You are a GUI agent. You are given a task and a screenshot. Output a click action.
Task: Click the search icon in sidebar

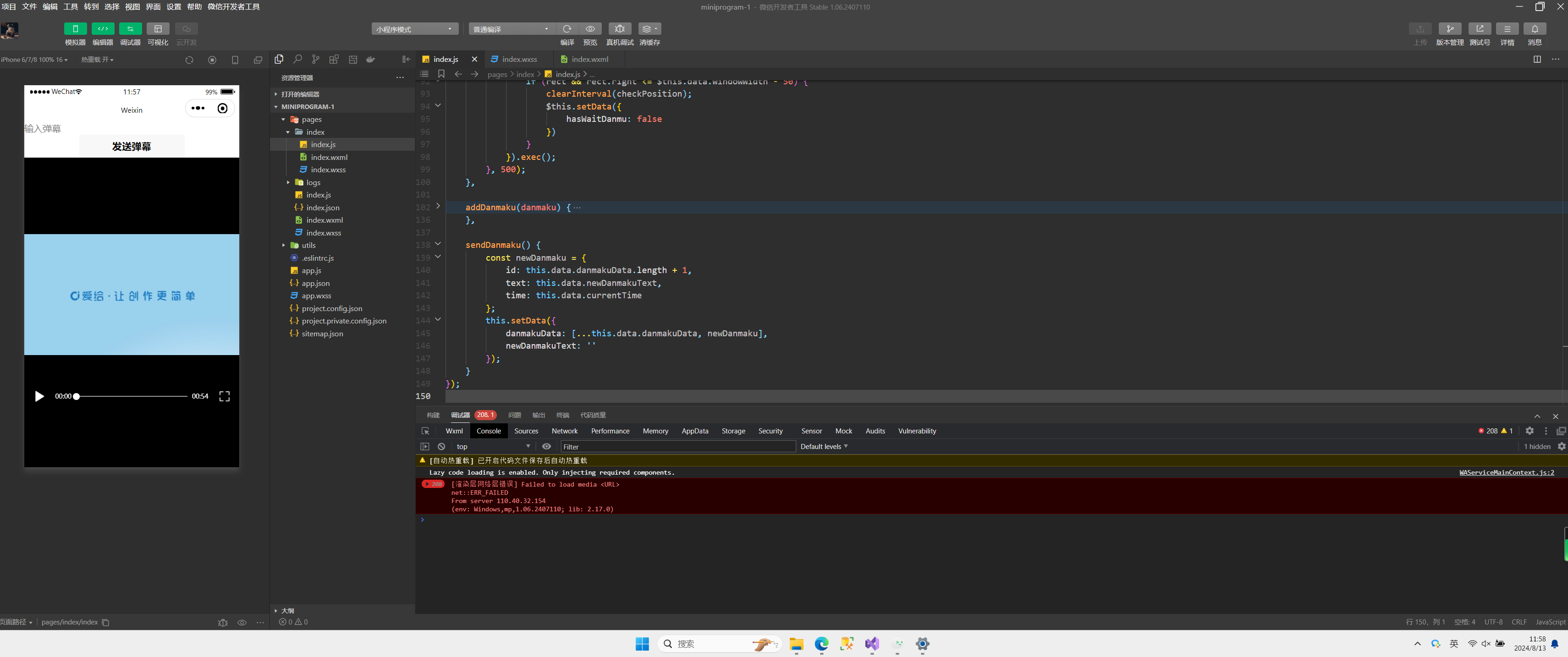pyautogui.click(x=297, y=59)
